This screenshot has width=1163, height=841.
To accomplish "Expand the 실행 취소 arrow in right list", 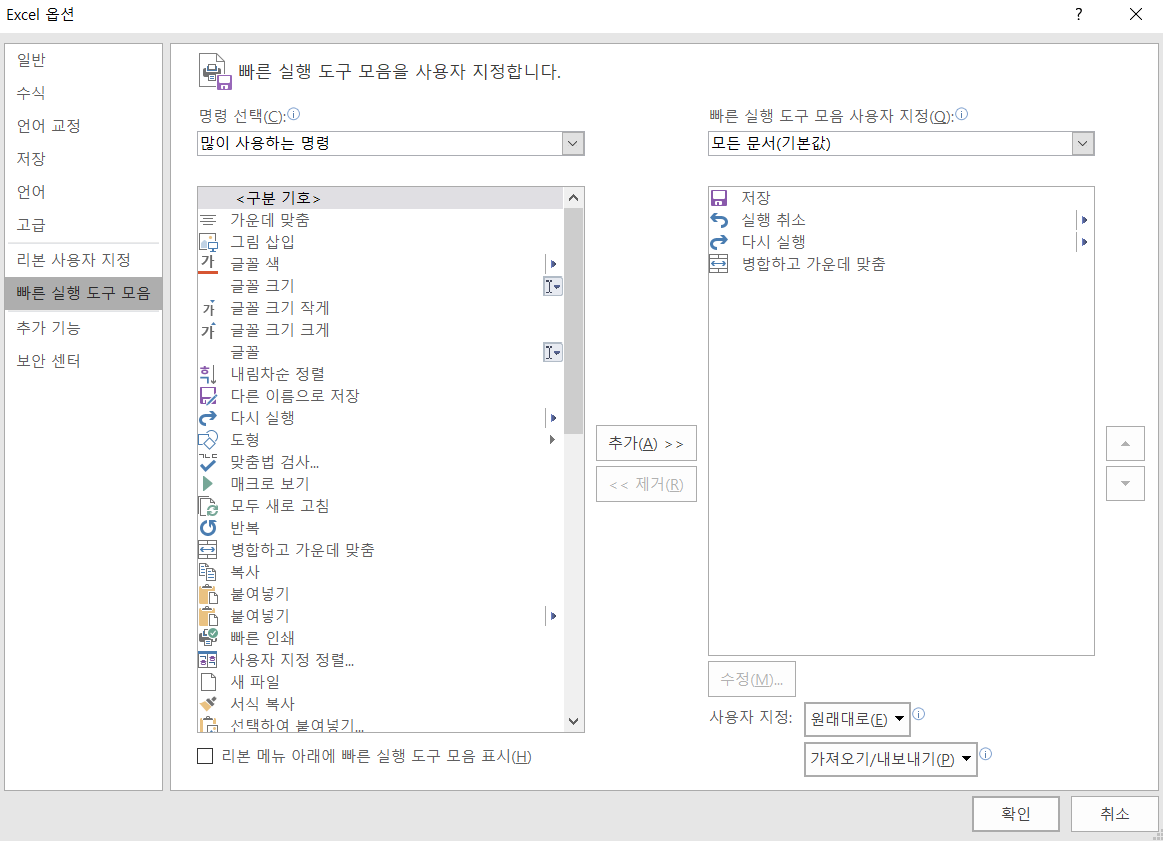I will click(1084, 220).
